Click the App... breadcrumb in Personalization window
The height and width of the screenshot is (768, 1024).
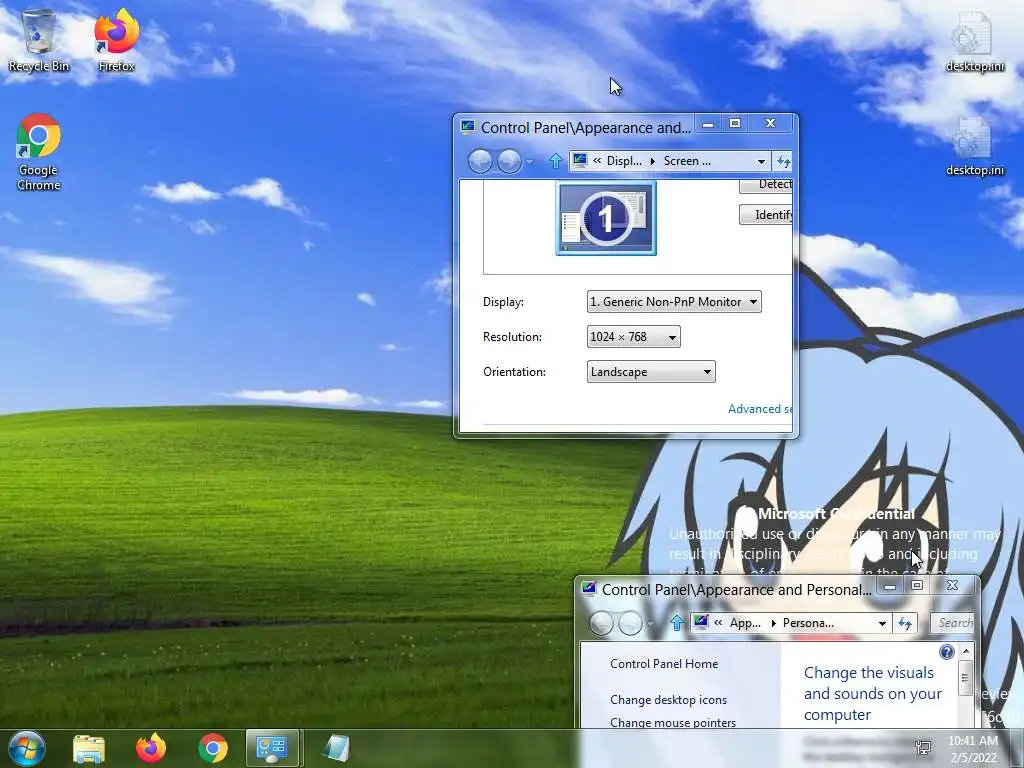click(745, 623)
